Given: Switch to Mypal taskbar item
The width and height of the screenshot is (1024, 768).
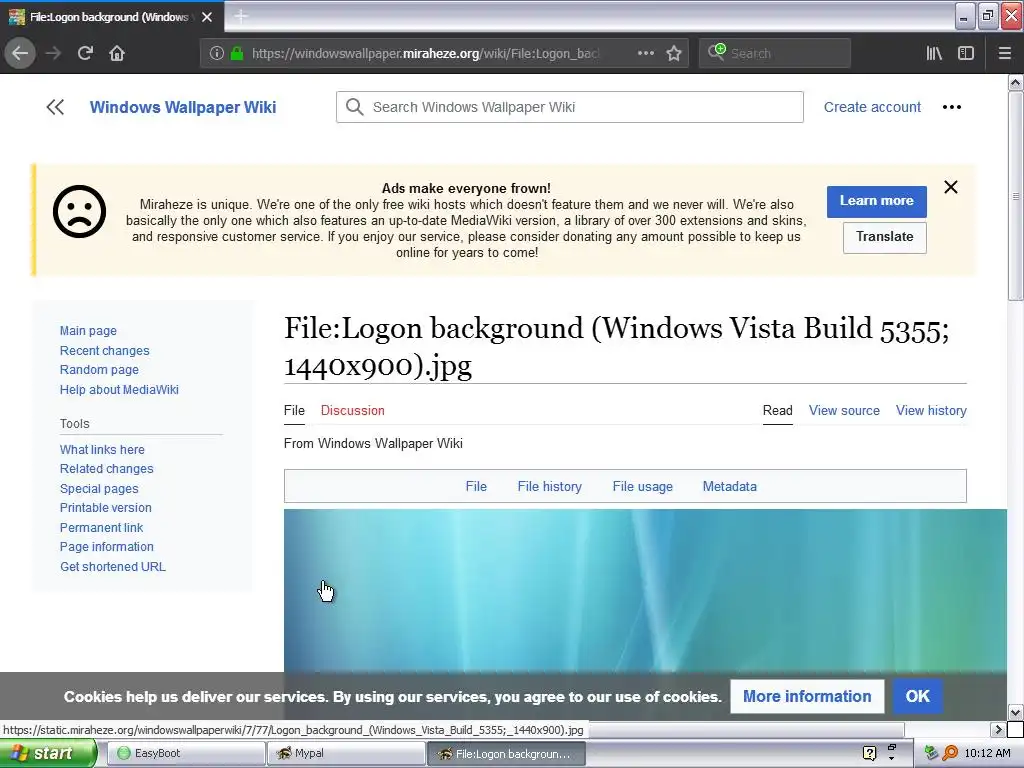Looking at the screenshot, I should point(345,754).
